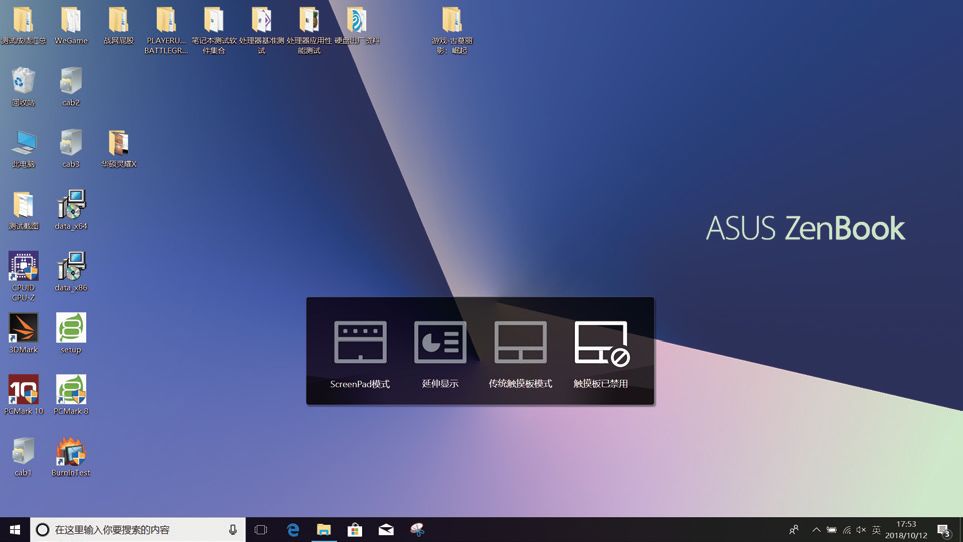
Task: Open the 处理器基准测试 folder
Action: tap(262, 31)
